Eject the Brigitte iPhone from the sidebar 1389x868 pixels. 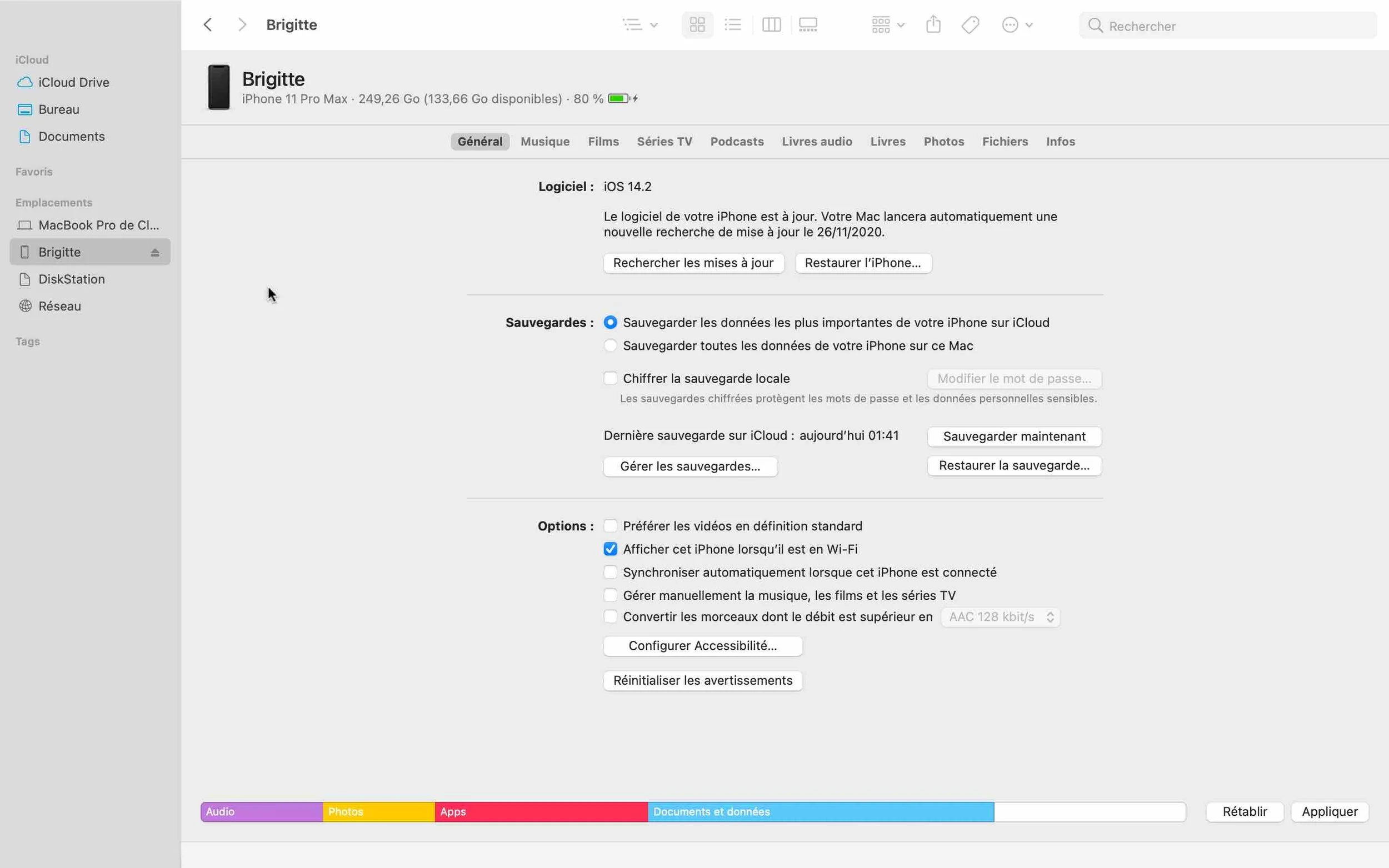tap(155, 252)
